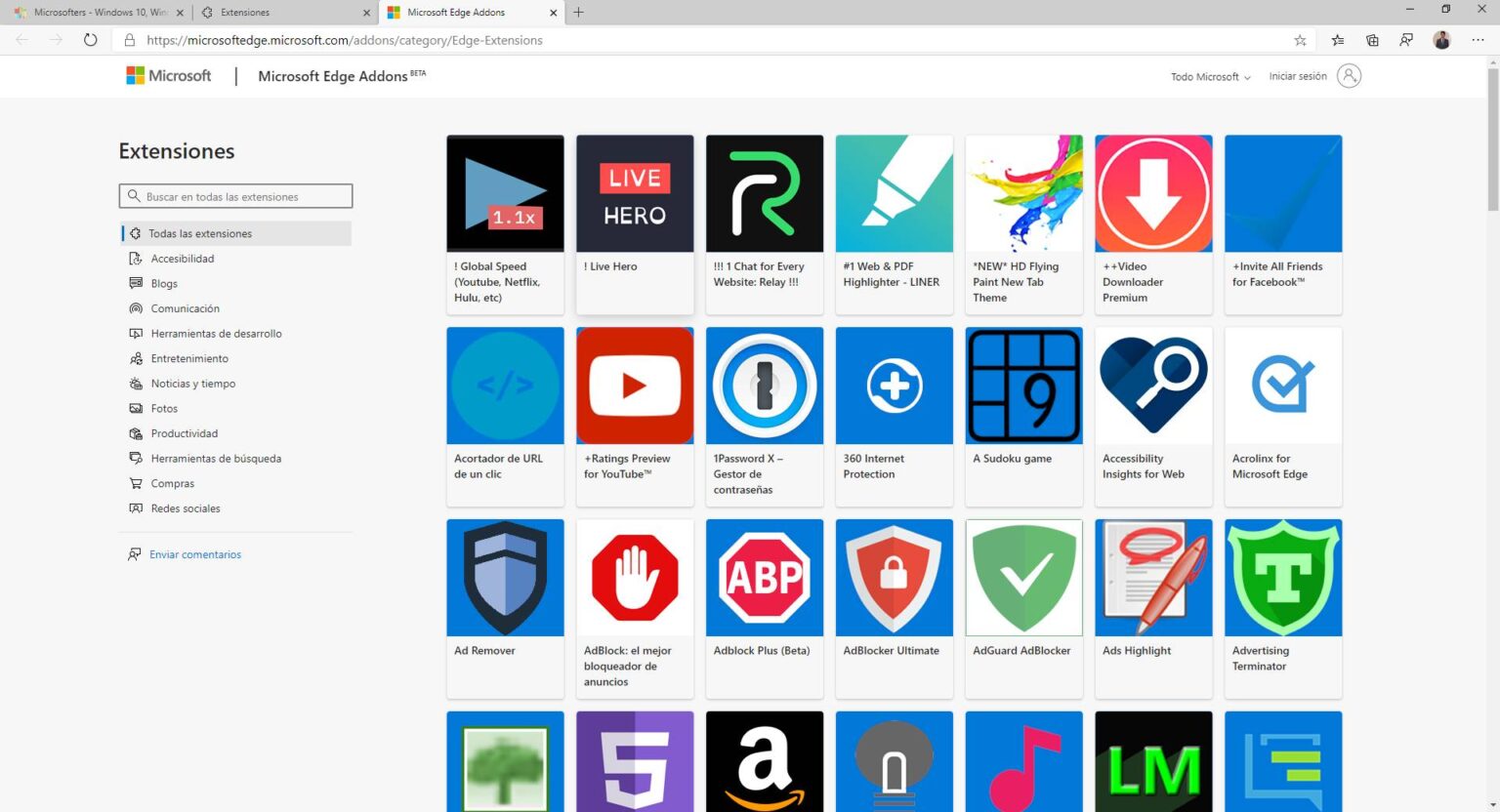Click the extensions search box
Viewport: 1500px width, 812px height.
tap(234, 195)
